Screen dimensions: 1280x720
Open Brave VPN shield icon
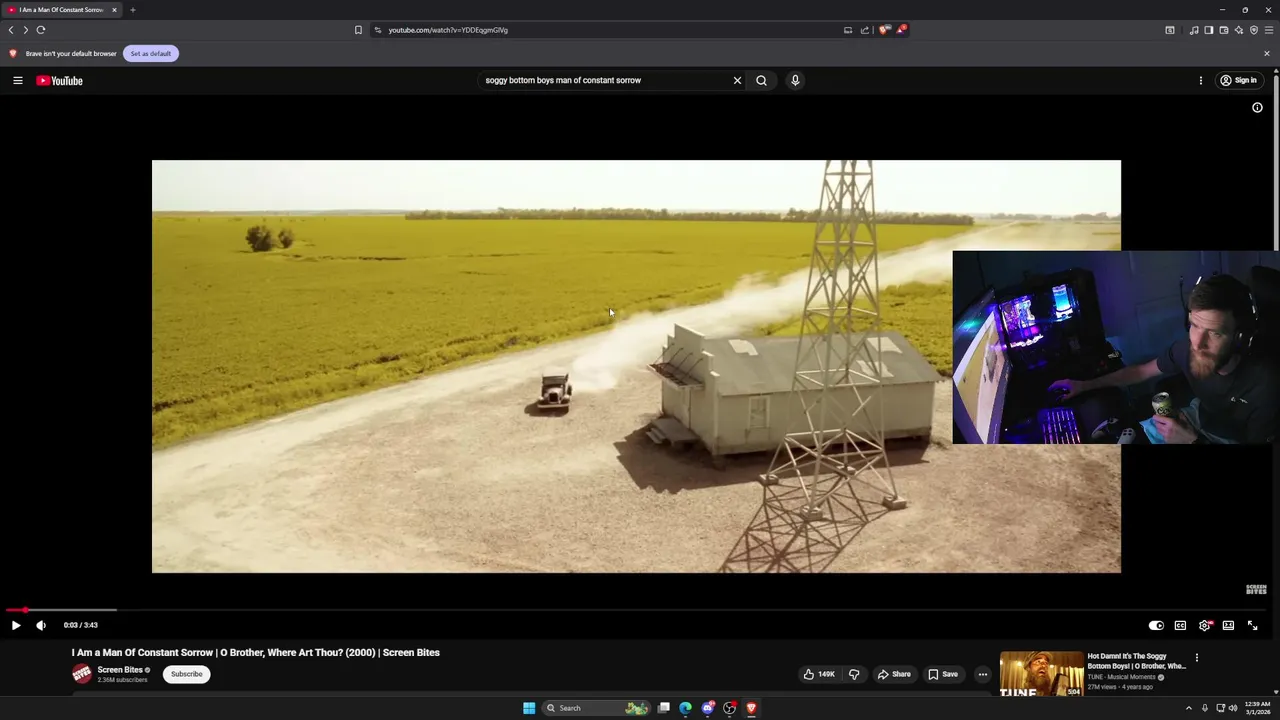pyautogui.click(x=1253, y=30)
